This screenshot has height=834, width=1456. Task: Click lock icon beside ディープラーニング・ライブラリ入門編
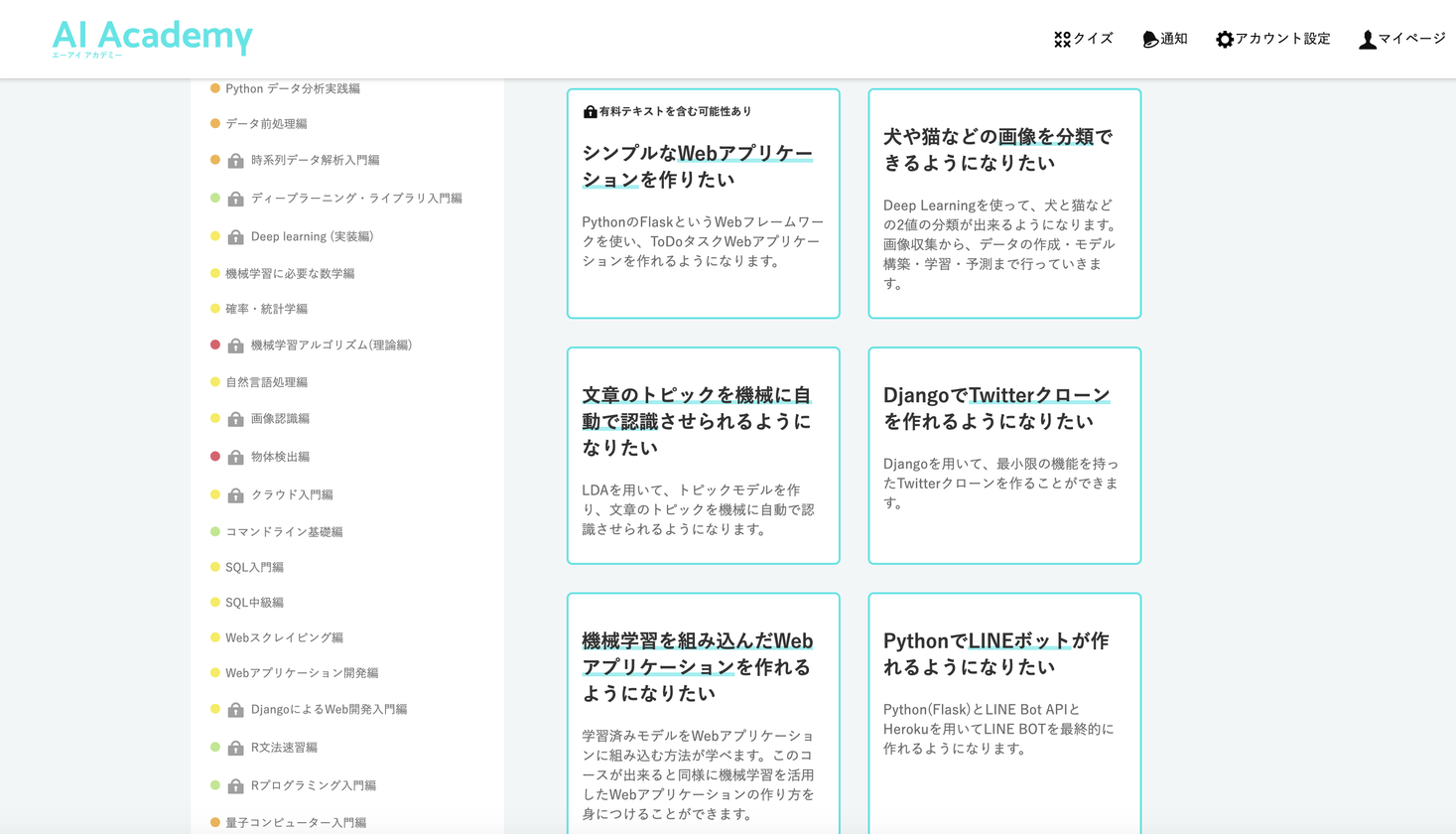pos(235,199)
